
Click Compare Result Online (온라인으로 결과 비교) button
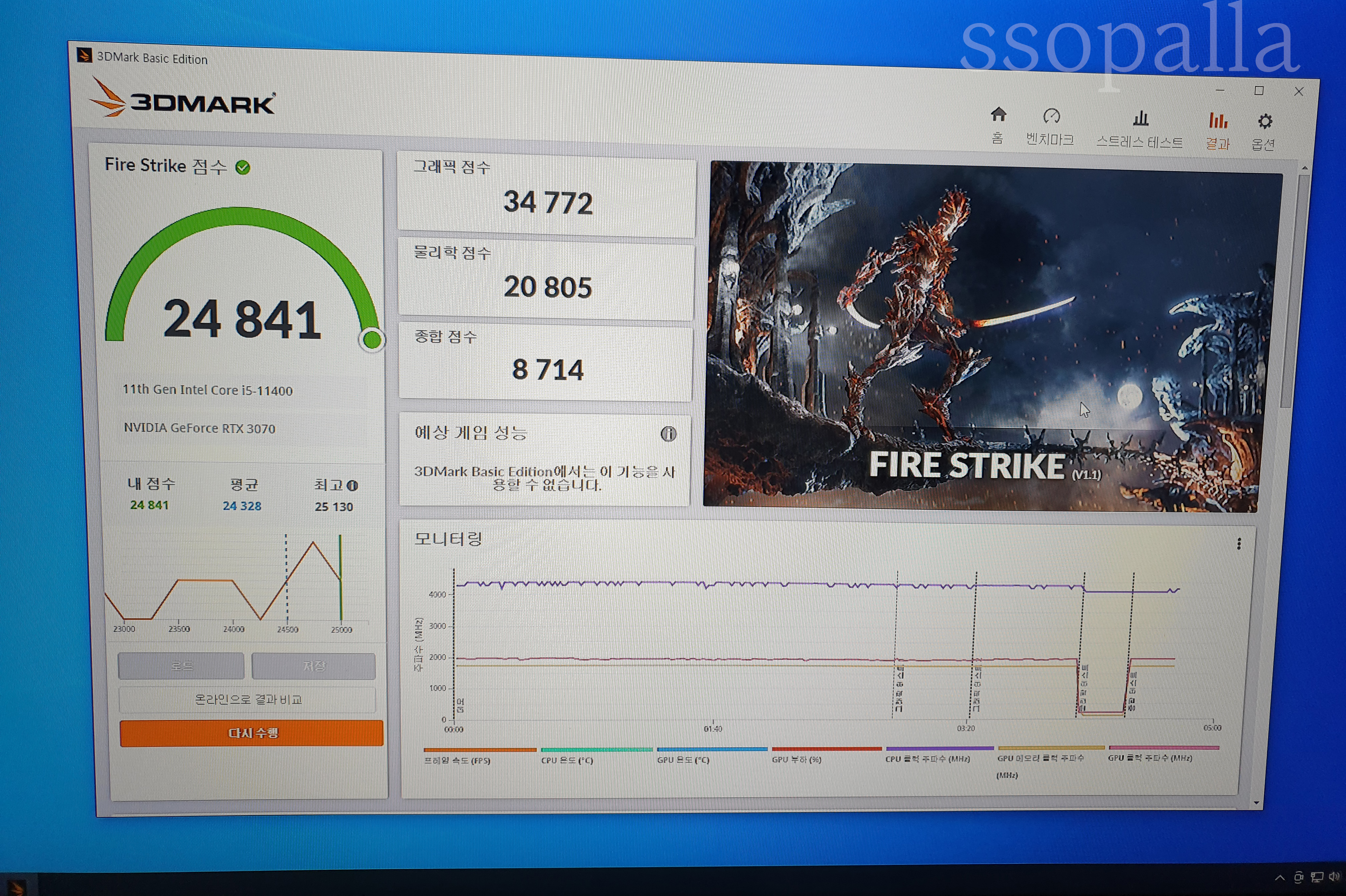[247, 699]
